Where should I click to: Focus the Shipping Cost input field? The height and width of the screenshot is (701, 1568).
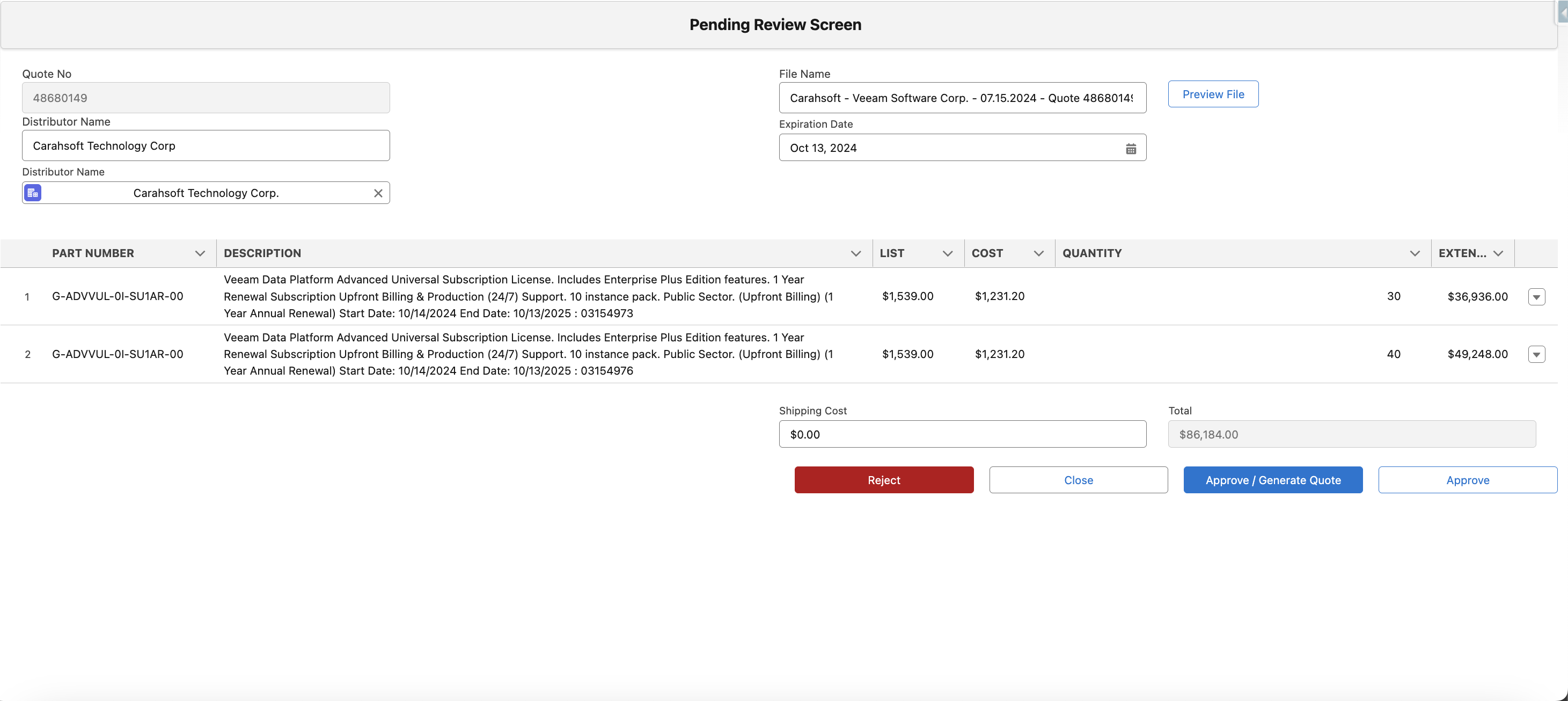tap(962, 434)
